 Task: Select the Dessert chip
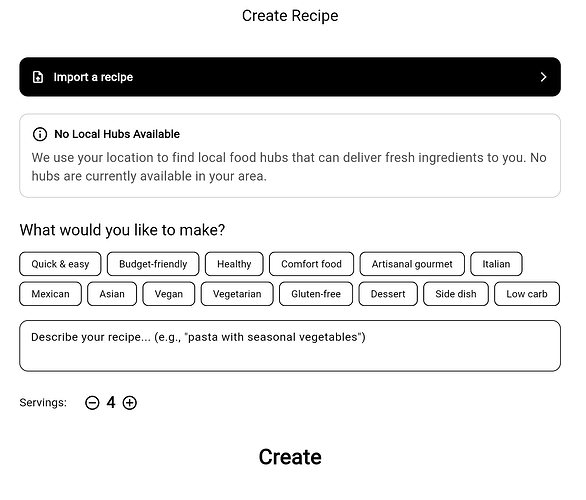coord(388,294)
